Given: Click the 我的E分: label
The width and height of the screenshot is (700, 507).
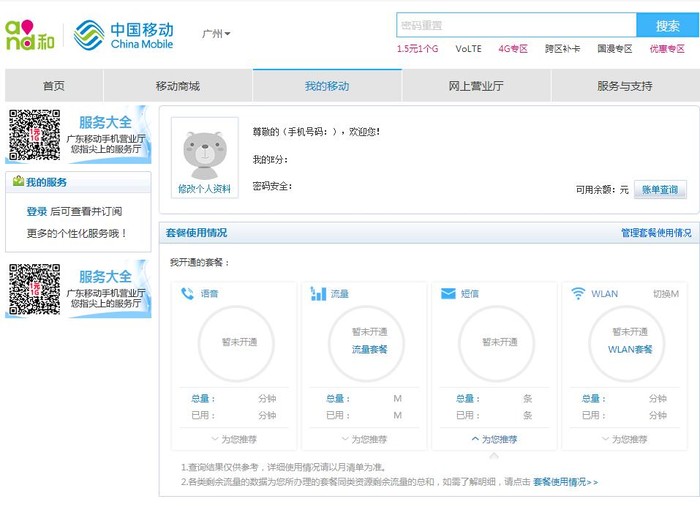Looking at the screenshot, I should coord(270,159).
